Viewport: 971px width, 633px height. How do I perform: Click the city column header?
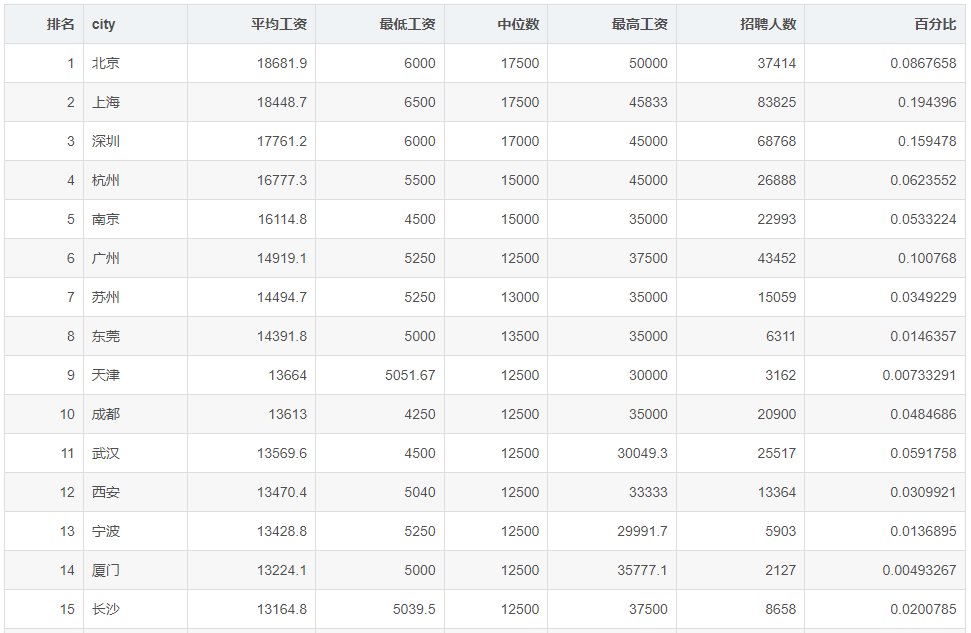[x=136, y=24]
